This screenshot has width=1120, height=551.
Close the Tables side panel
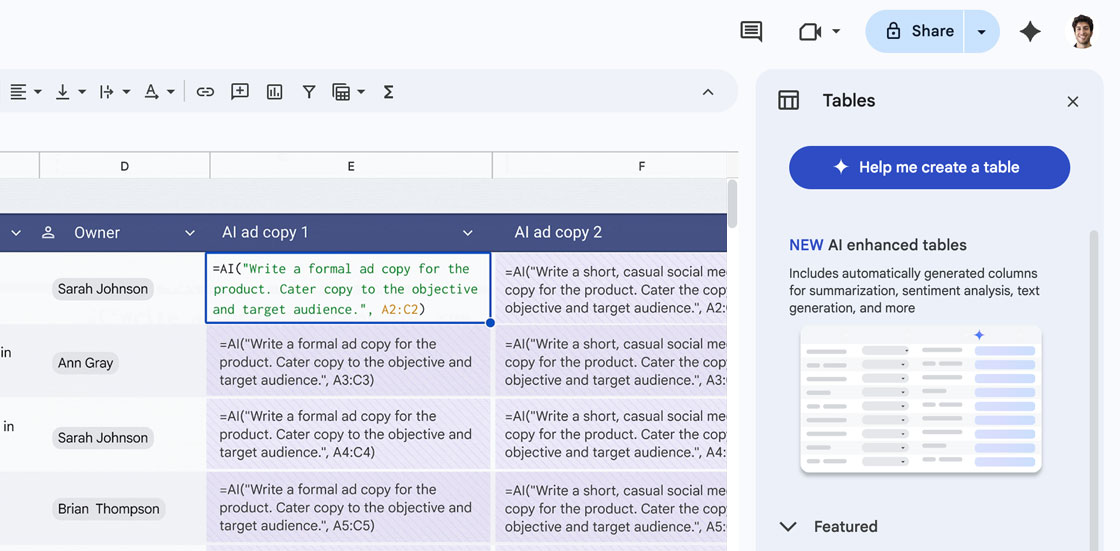click(x=1073, y=101)
